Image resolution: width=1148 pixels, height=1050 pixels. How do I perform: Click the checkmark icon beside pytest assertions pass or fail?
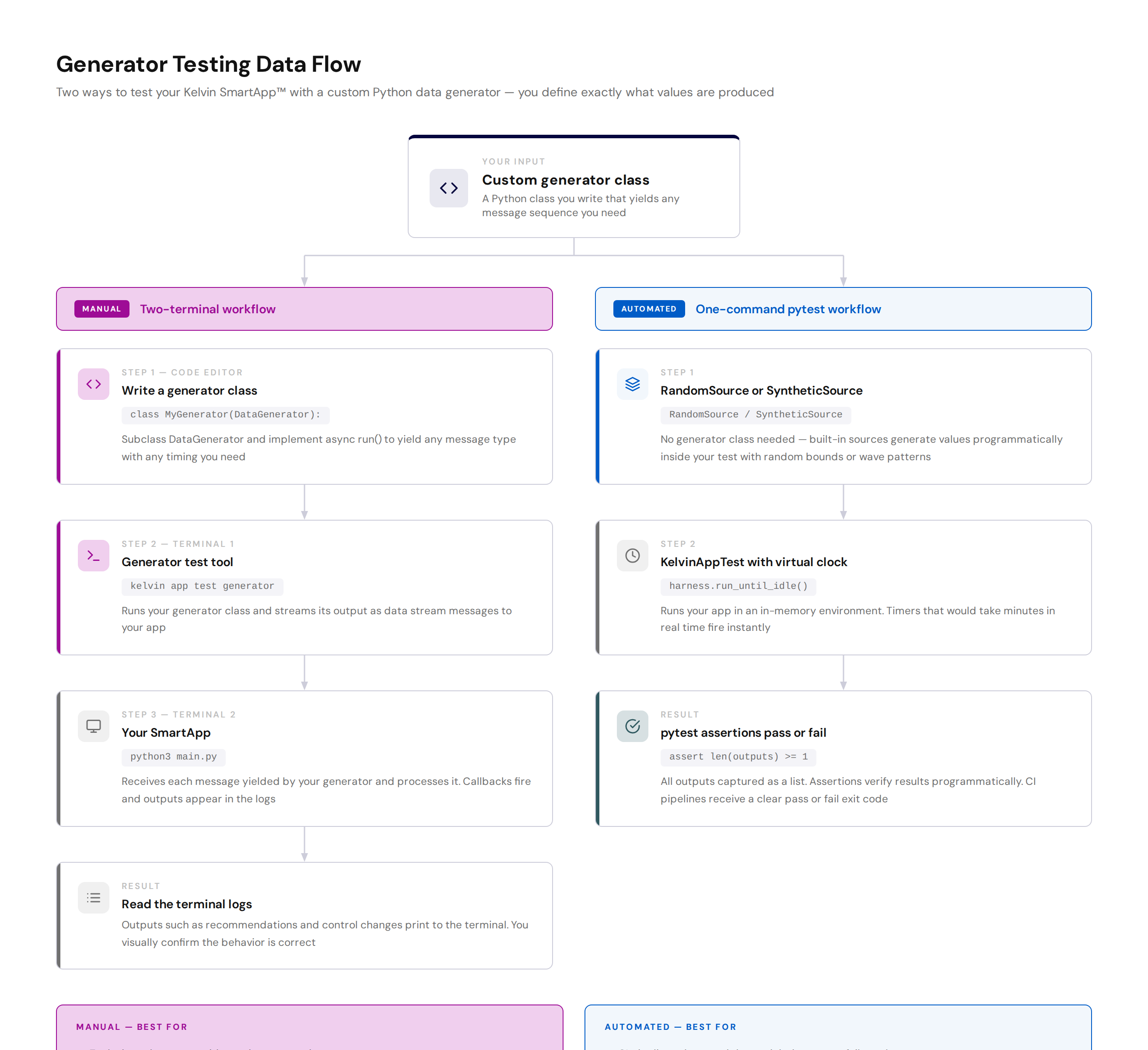click(x=633, y=726)
